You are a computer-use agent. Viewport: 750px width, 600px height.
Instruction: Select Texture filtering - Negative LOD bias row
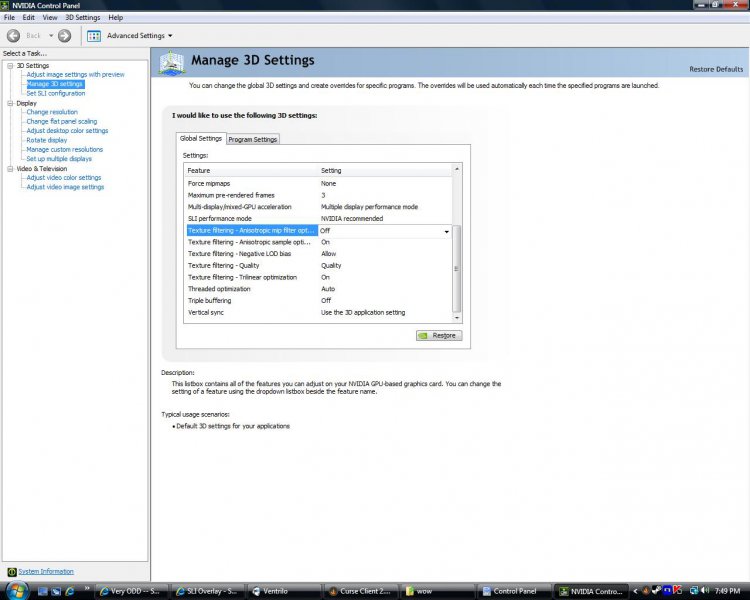[319, 254]
